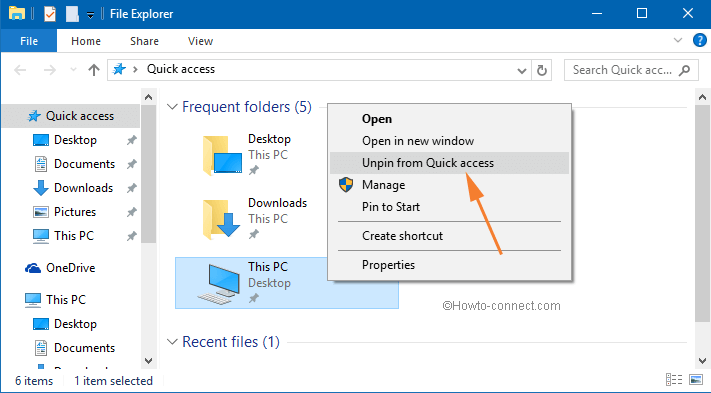Select pinned This PC in sidebar
The width and height of the screenshot is (711, 393).
pyautogui.click(x=73, y=236)
